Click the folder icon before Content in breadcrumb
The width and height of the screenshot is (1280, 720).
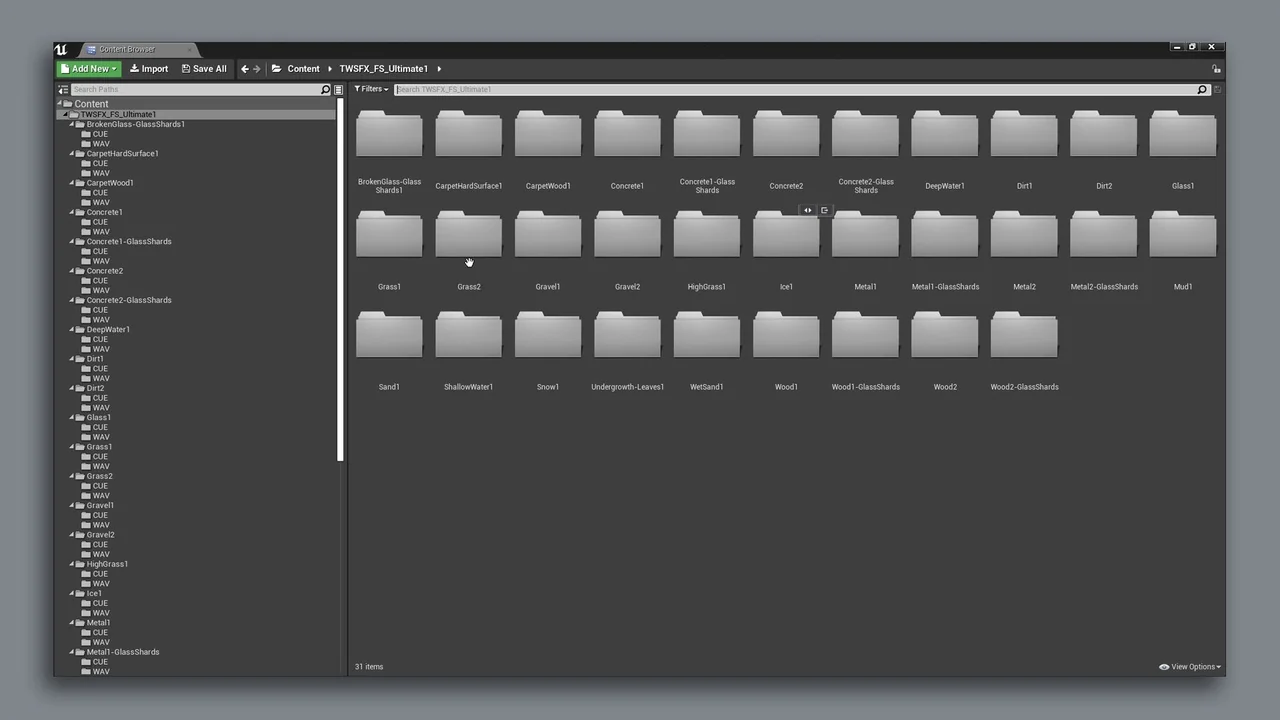point(279,68)
